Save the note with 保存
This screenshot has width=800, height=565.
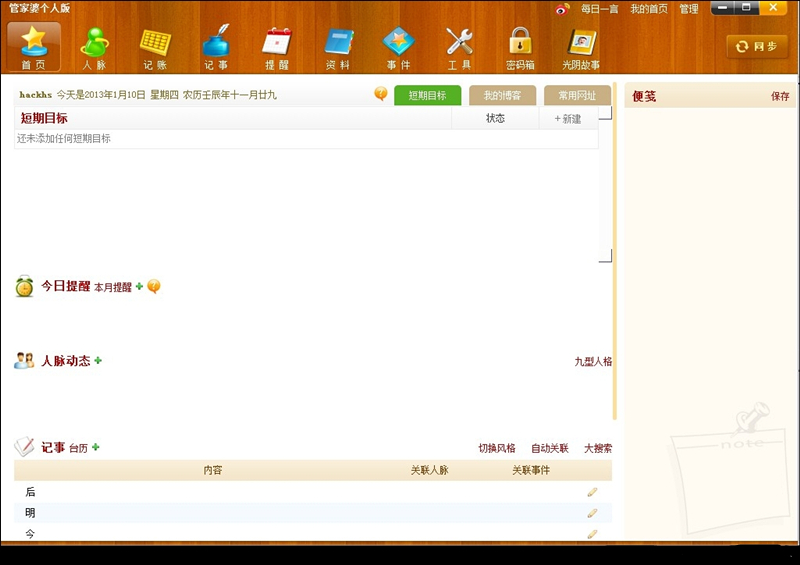pos(780,96)
